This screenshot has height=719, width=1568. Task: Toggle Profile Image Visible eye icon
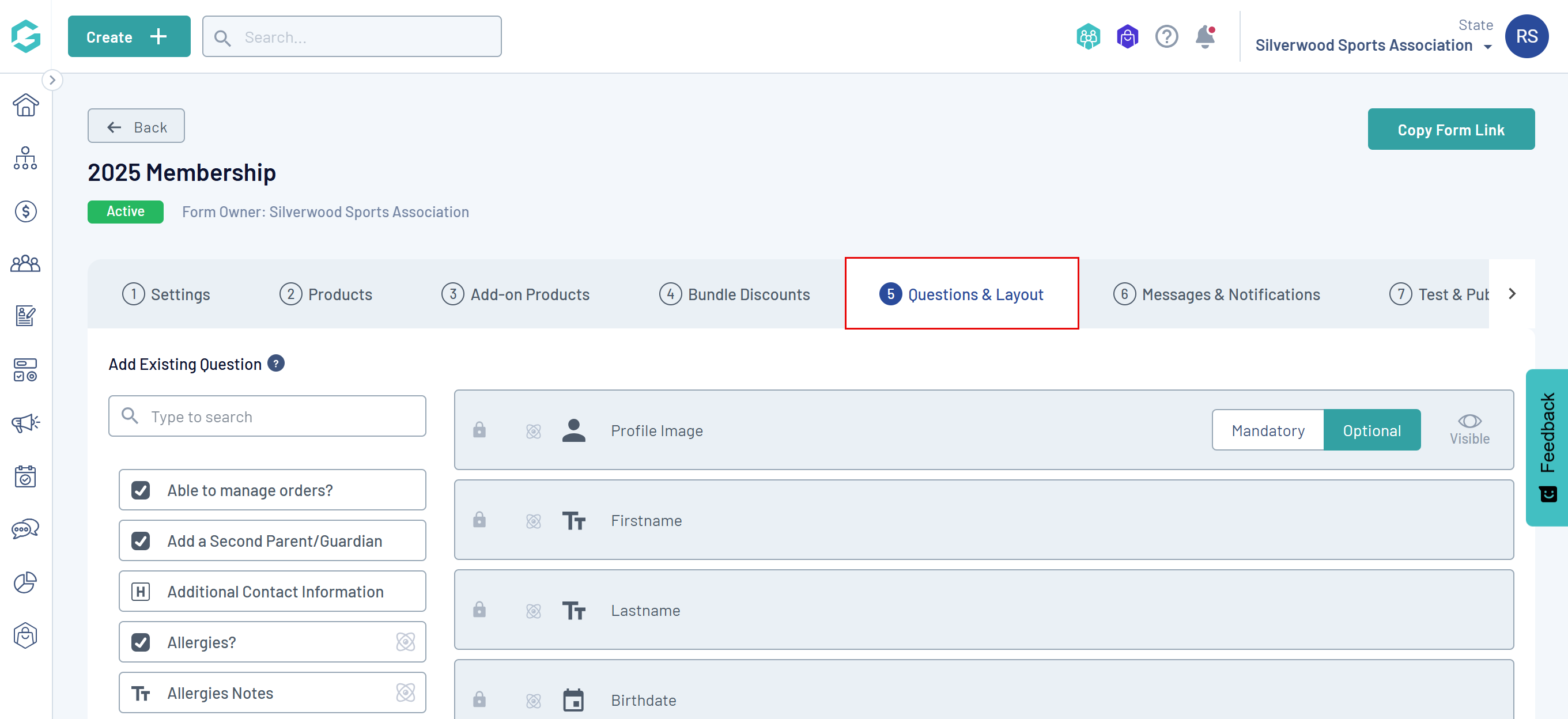point(1469,421)
